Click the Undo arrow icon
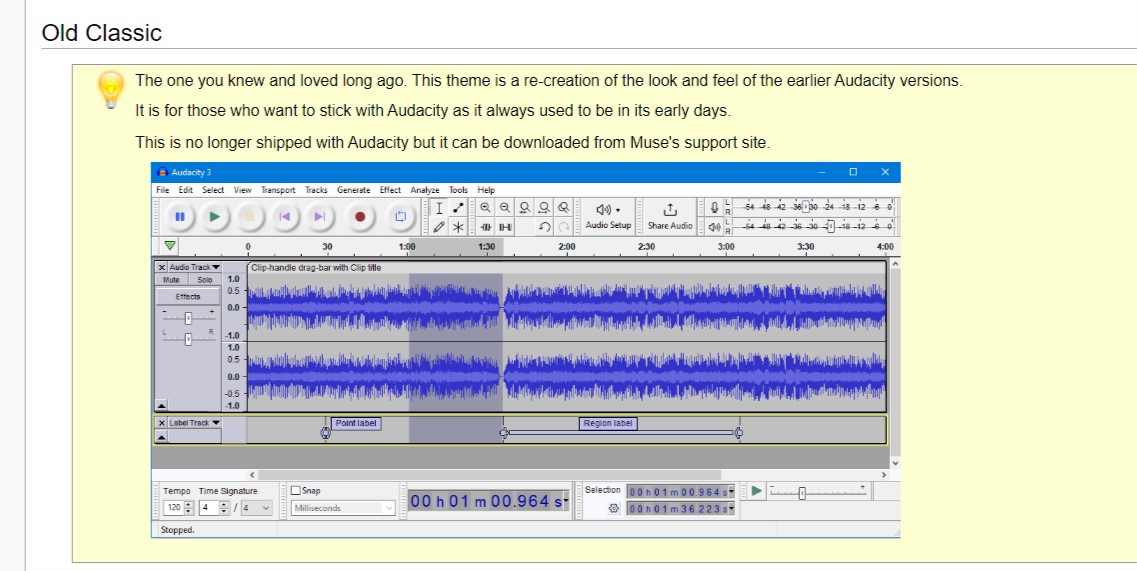This screenshot has height=571, width=1137. click(545, 227)
